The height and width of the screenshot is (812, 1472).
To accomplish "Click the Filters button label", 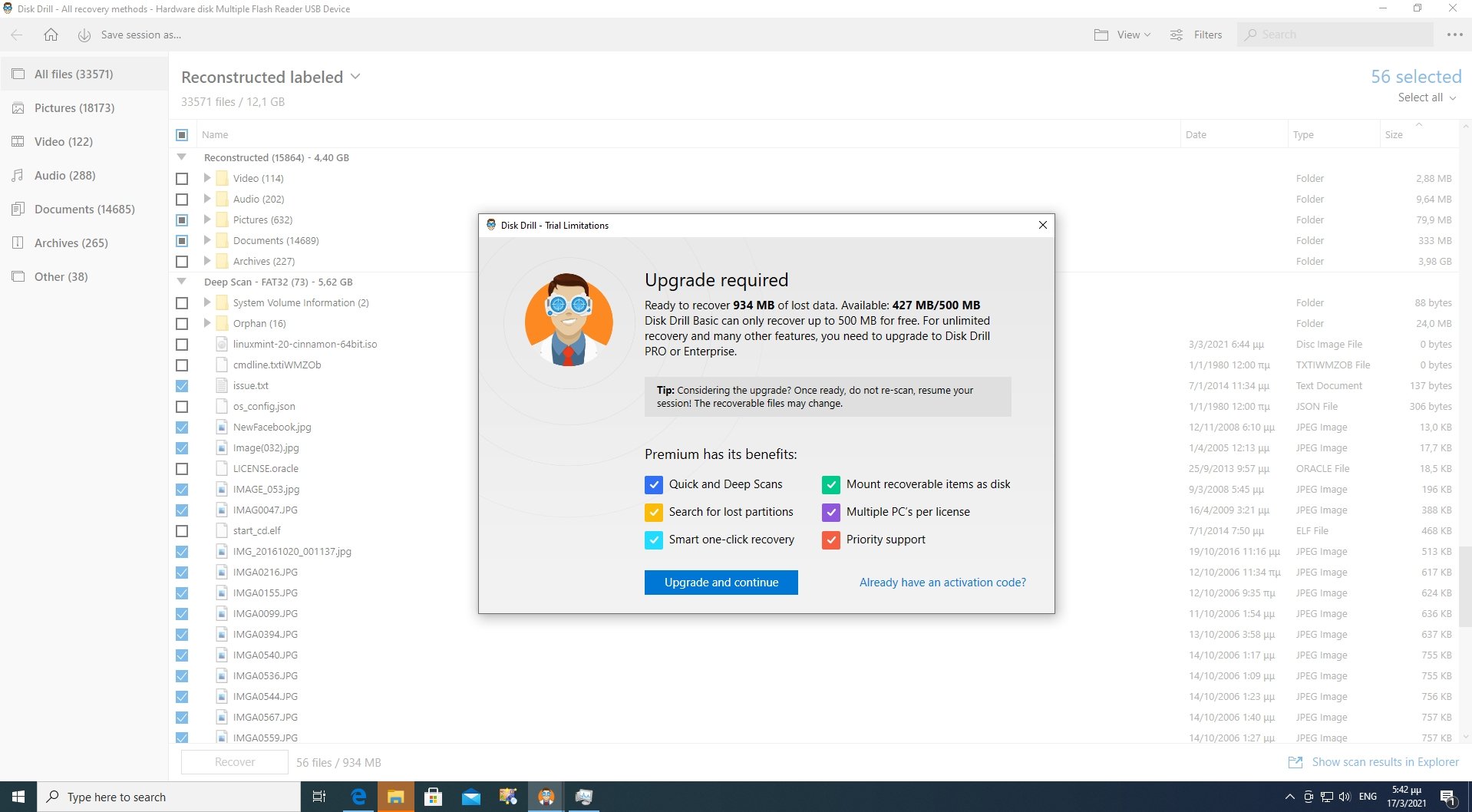I will point(1208,35).
